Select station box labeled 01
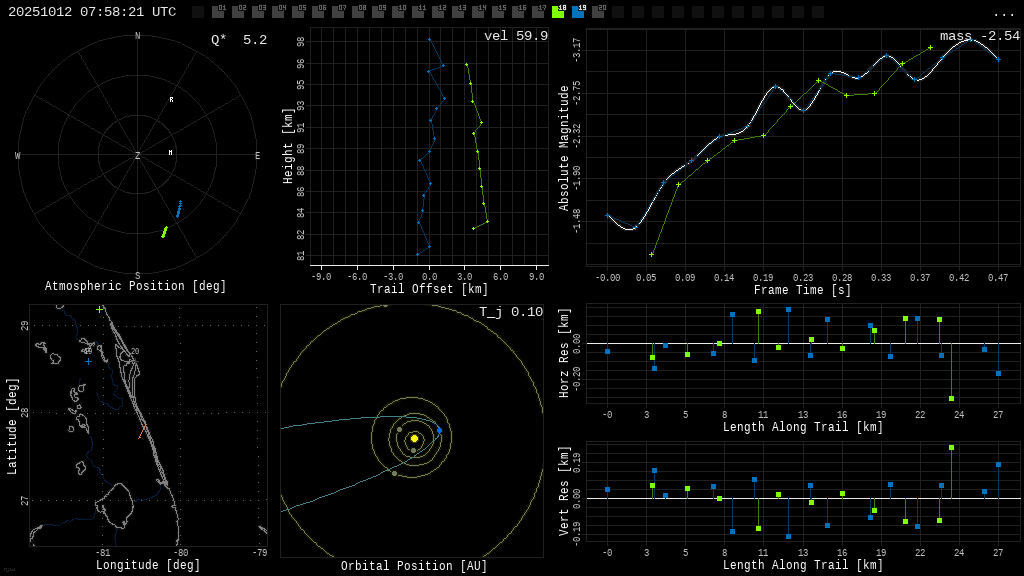 tap(218, 12)
